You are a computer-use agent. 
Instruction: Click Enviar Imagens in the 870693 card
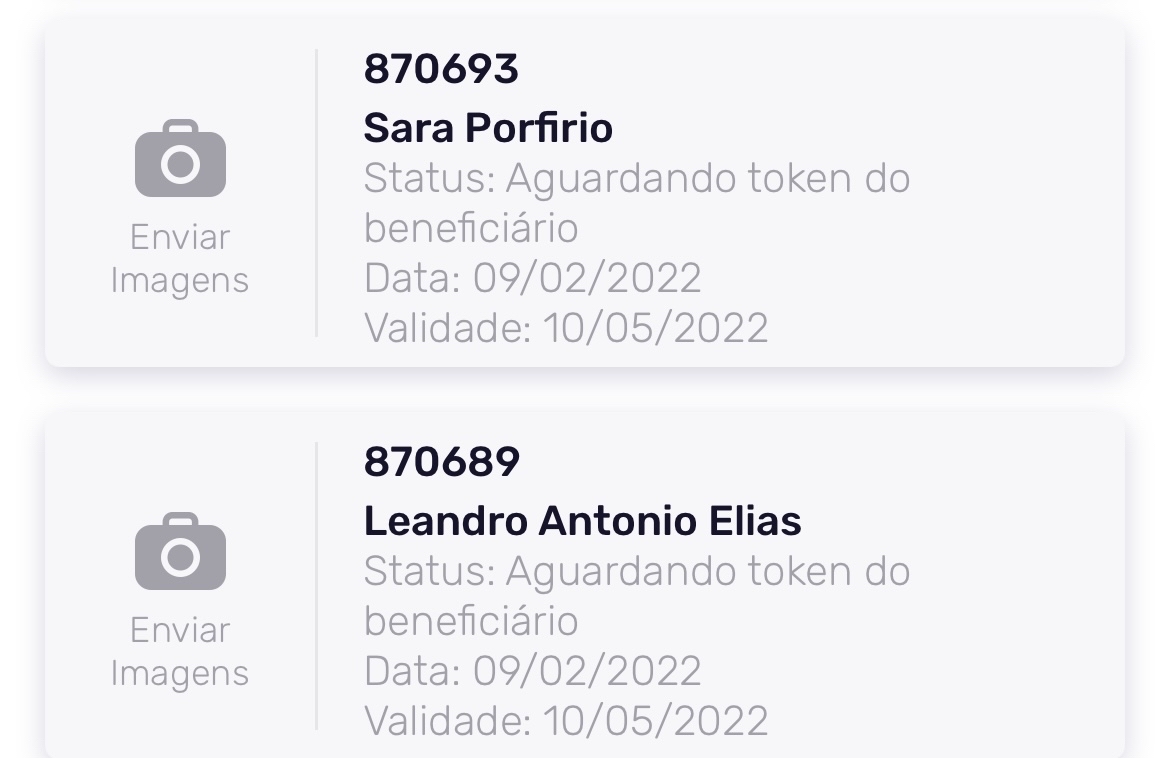coord(180,259)
